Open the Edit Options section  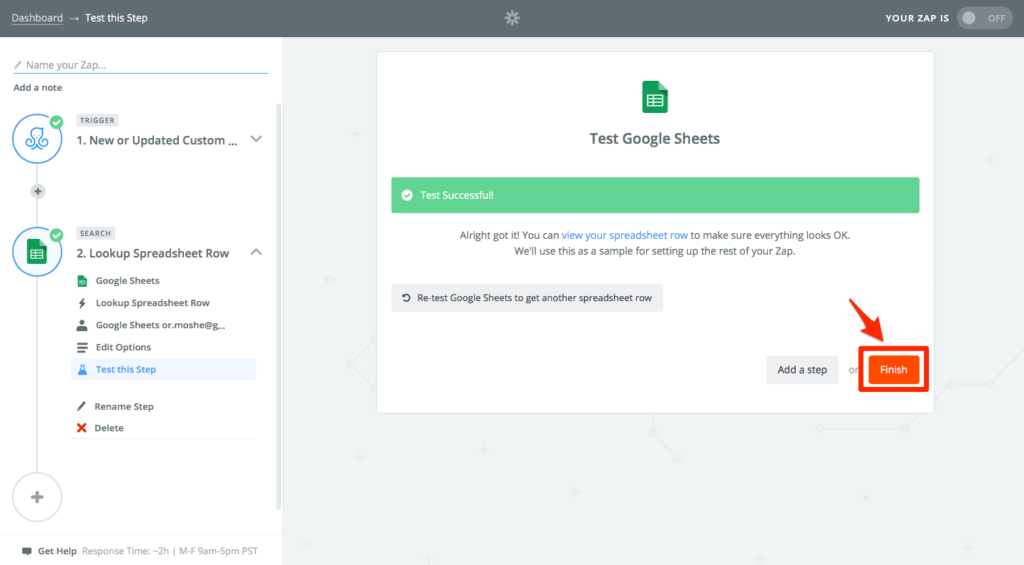click(x=123, y=347)
